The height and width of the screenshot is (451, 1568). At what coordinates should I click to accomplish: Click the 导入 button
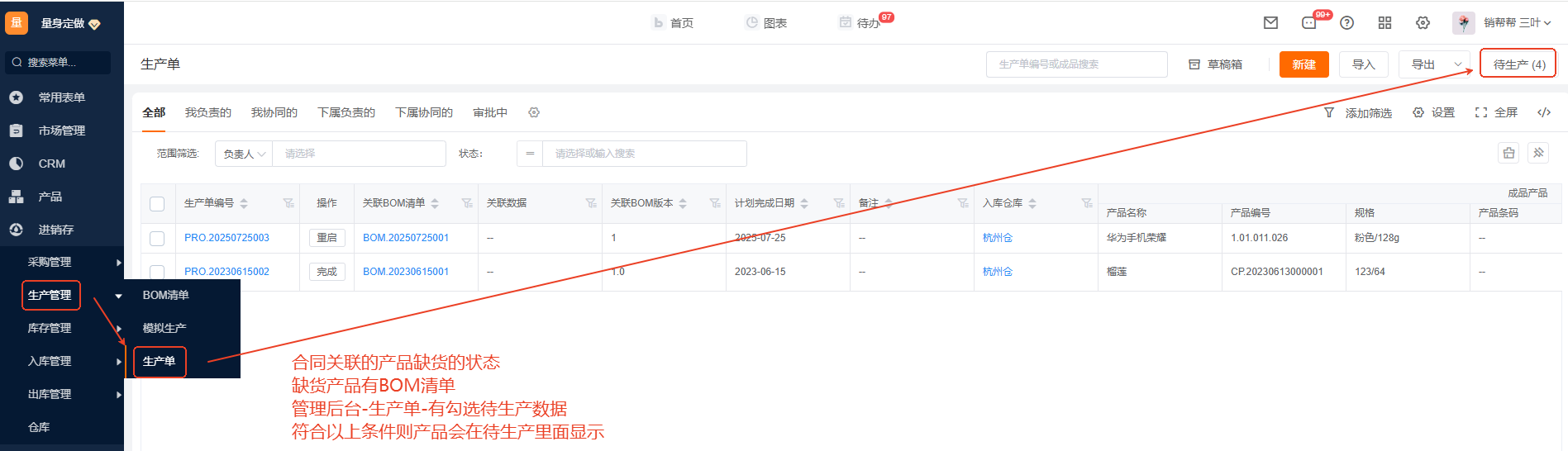tap(1364, 64)
